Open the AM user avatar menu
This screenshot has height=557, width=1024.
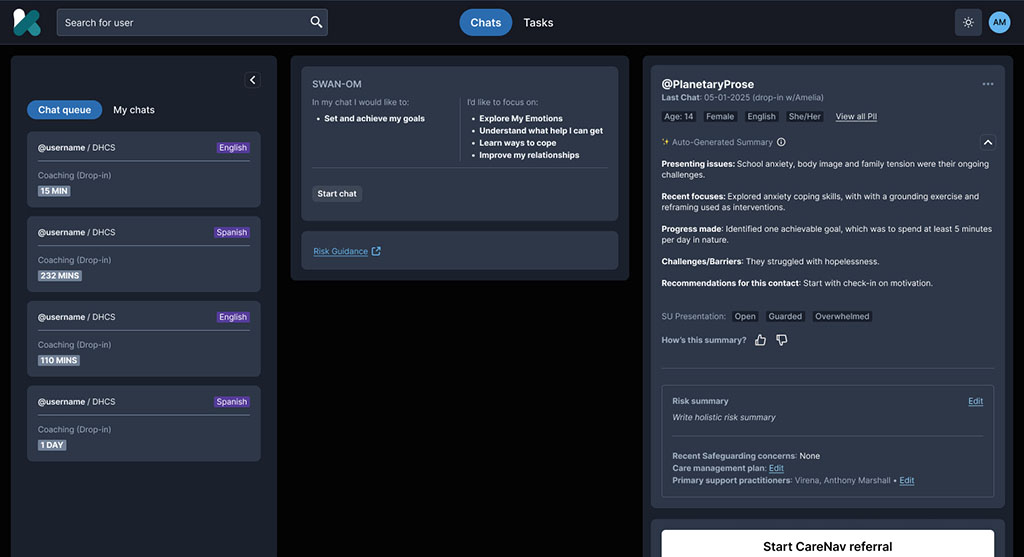(x=999, y=22)
